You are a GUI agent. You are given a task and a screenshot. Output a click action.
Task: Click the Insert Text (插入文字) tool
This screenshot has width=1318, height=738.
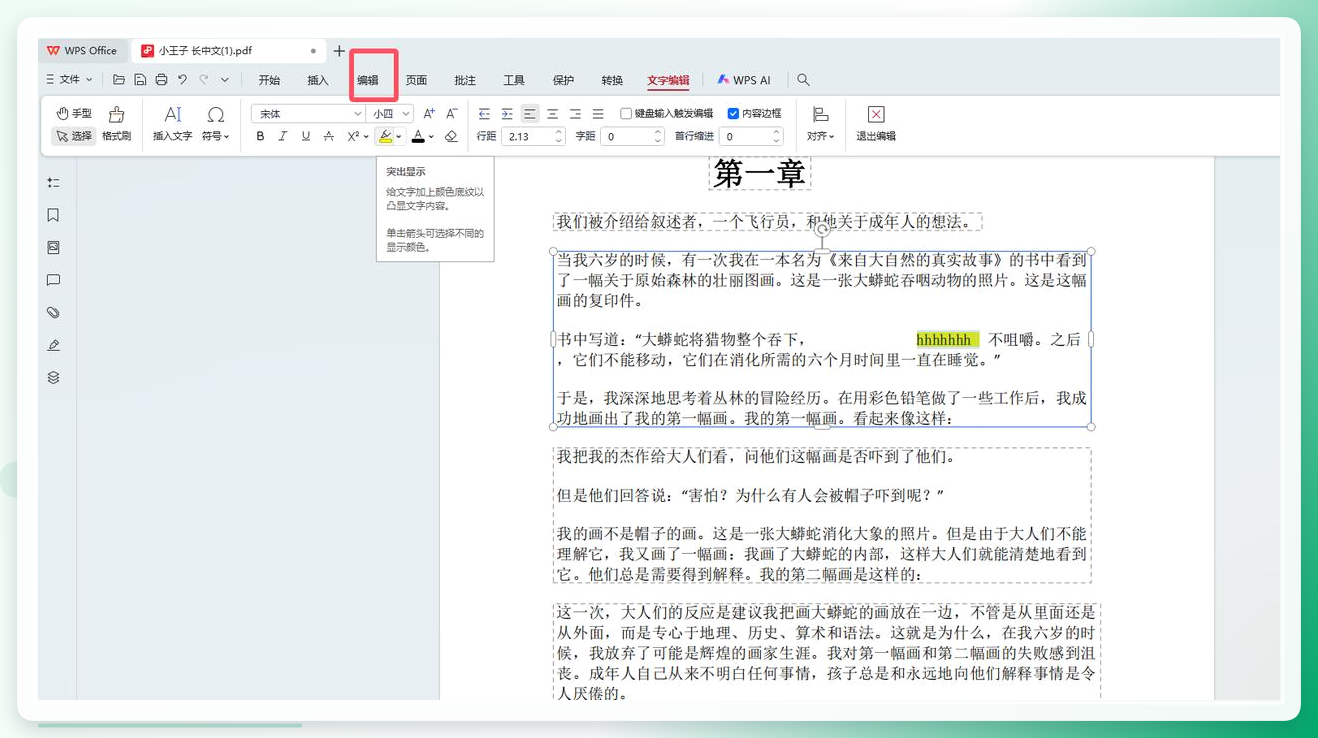[172, 124]
